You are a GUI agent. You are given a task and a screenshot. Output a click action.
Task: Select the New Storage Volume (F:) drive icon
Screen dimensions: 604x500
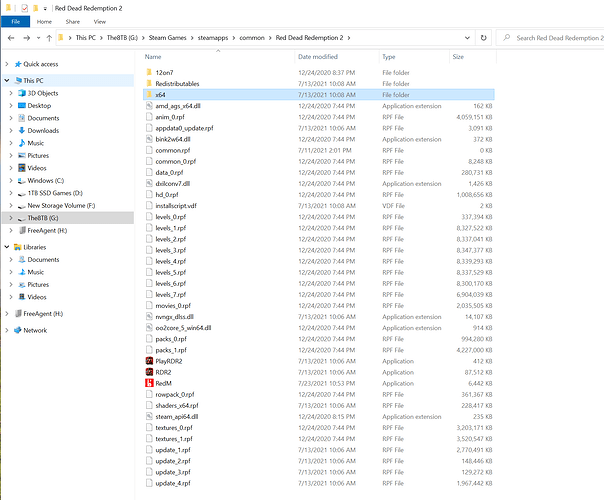pyautogui.click(x=22, y=206)
